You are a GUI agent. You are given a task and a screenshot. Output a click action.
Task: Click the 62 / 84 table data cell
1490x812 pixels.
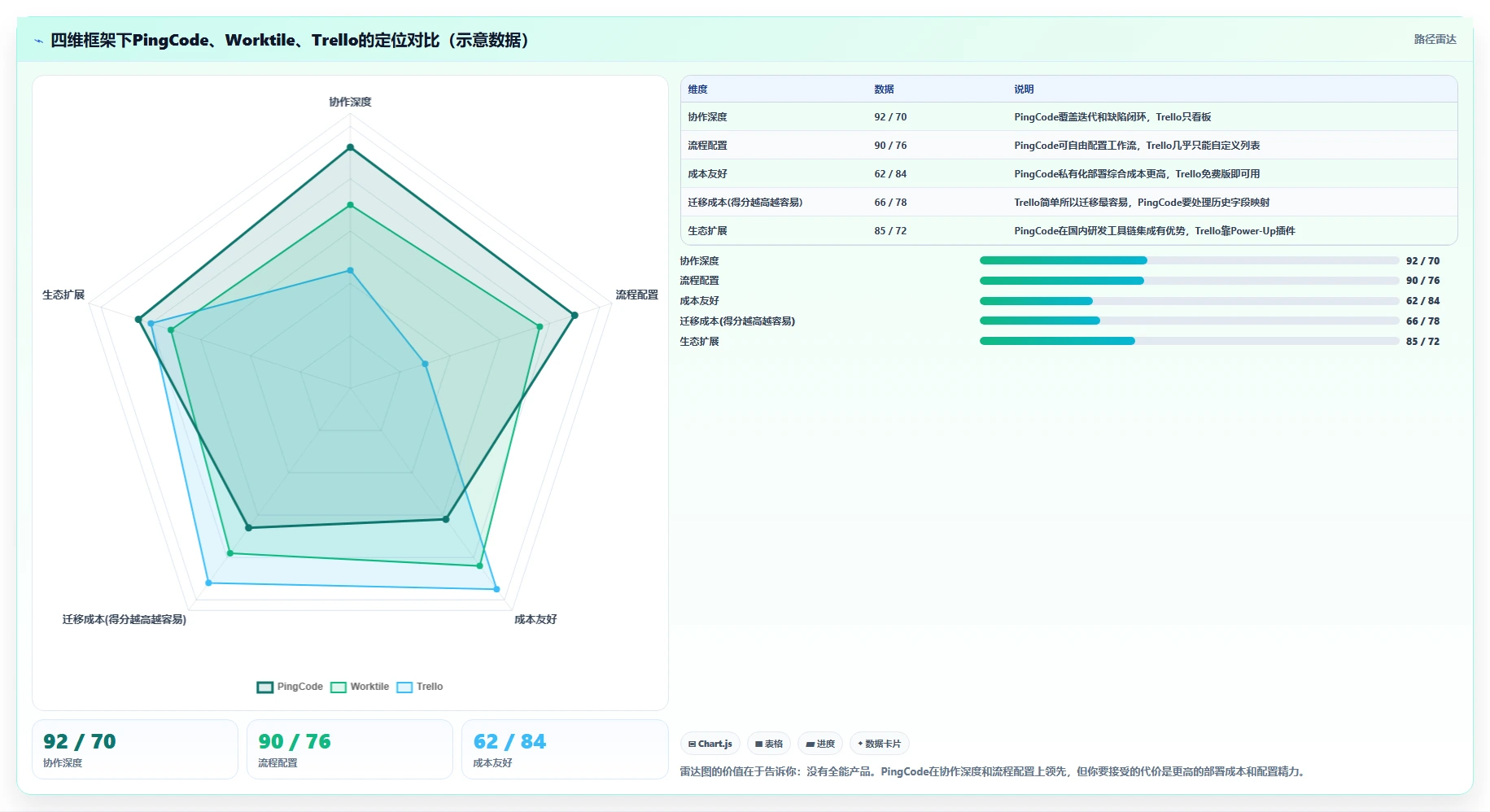937,174
